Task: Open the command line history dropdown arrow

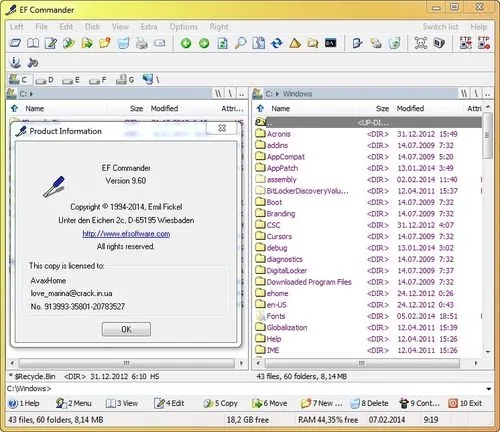Action: [489, 389]
